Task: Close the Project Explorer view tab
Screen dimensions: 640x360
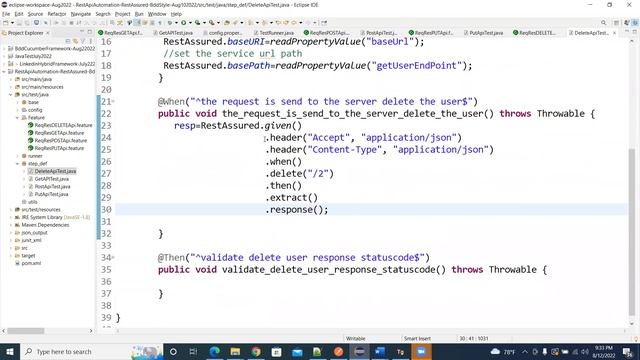Action: point(48,33)
